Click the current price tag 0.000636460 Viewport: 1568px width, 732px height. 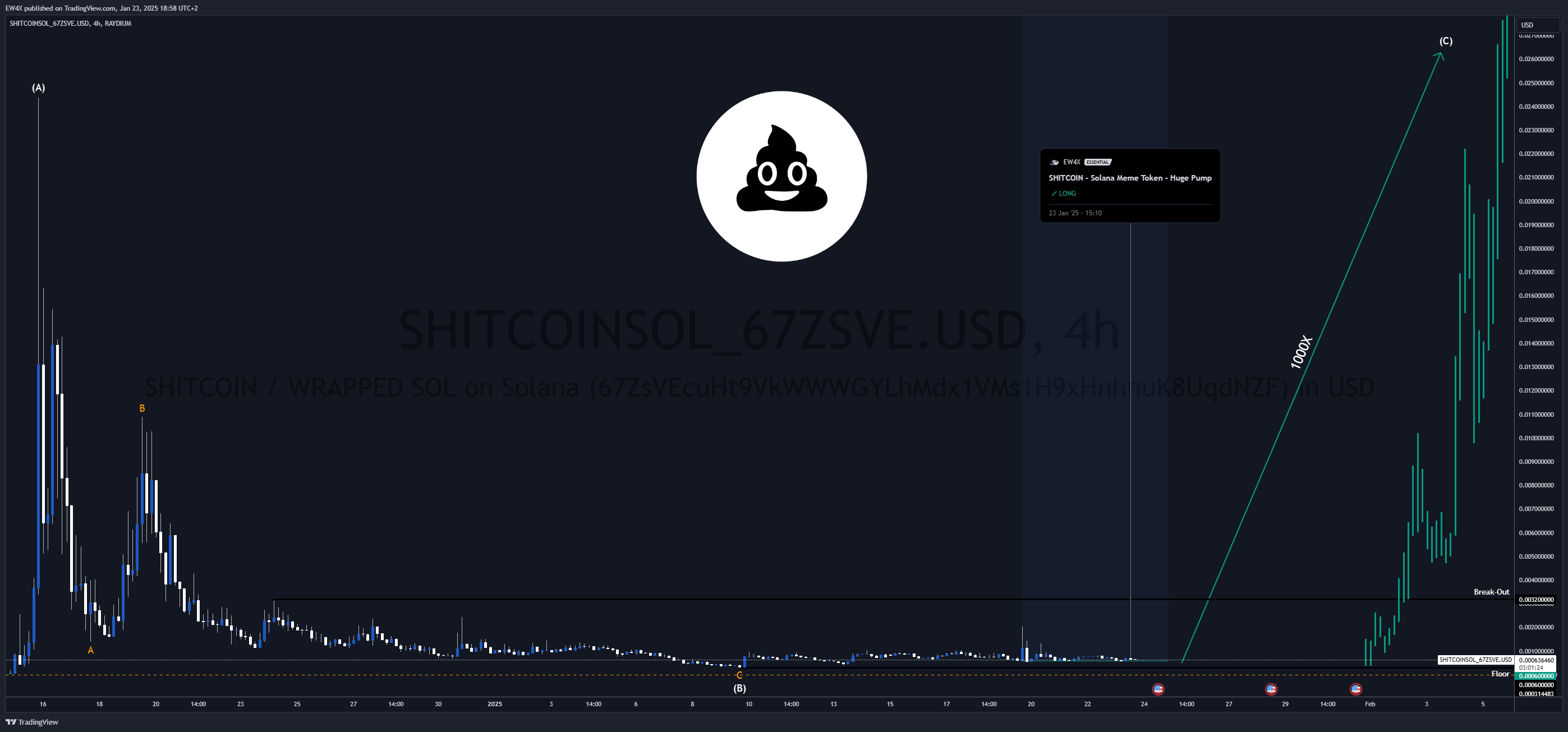[x=1537, y=660]
